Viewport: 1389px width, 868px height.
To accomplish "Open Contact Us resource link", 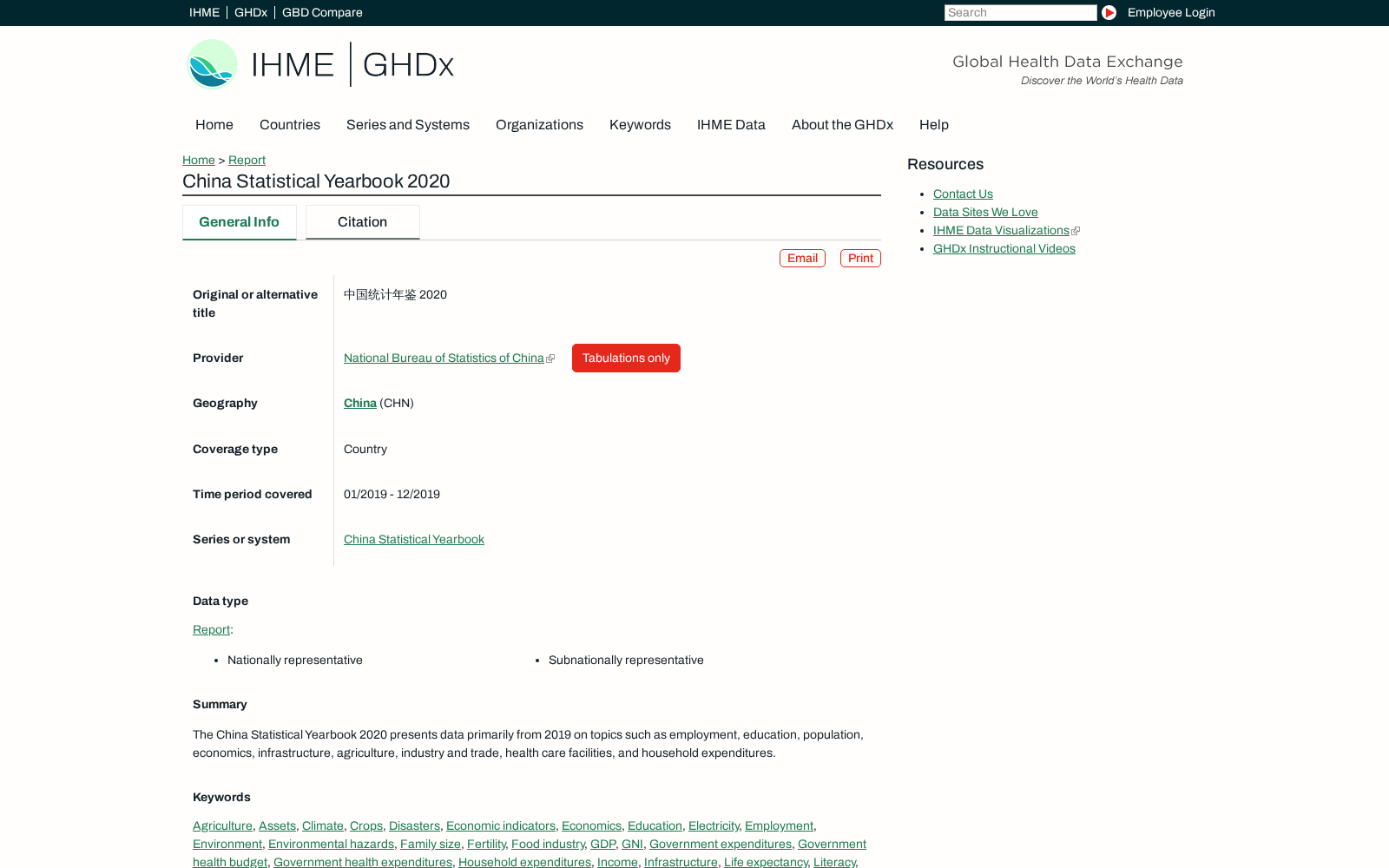I will pos(963,194).
